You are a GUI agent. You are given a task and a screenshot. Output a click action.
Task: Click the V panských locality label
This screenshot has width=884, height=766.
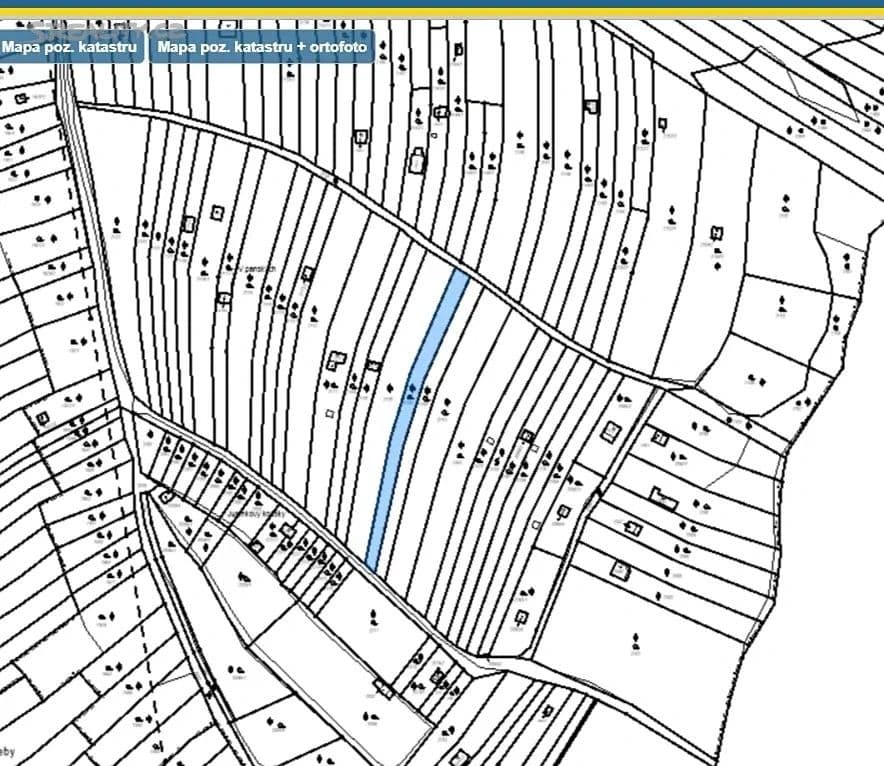[253, 268]
